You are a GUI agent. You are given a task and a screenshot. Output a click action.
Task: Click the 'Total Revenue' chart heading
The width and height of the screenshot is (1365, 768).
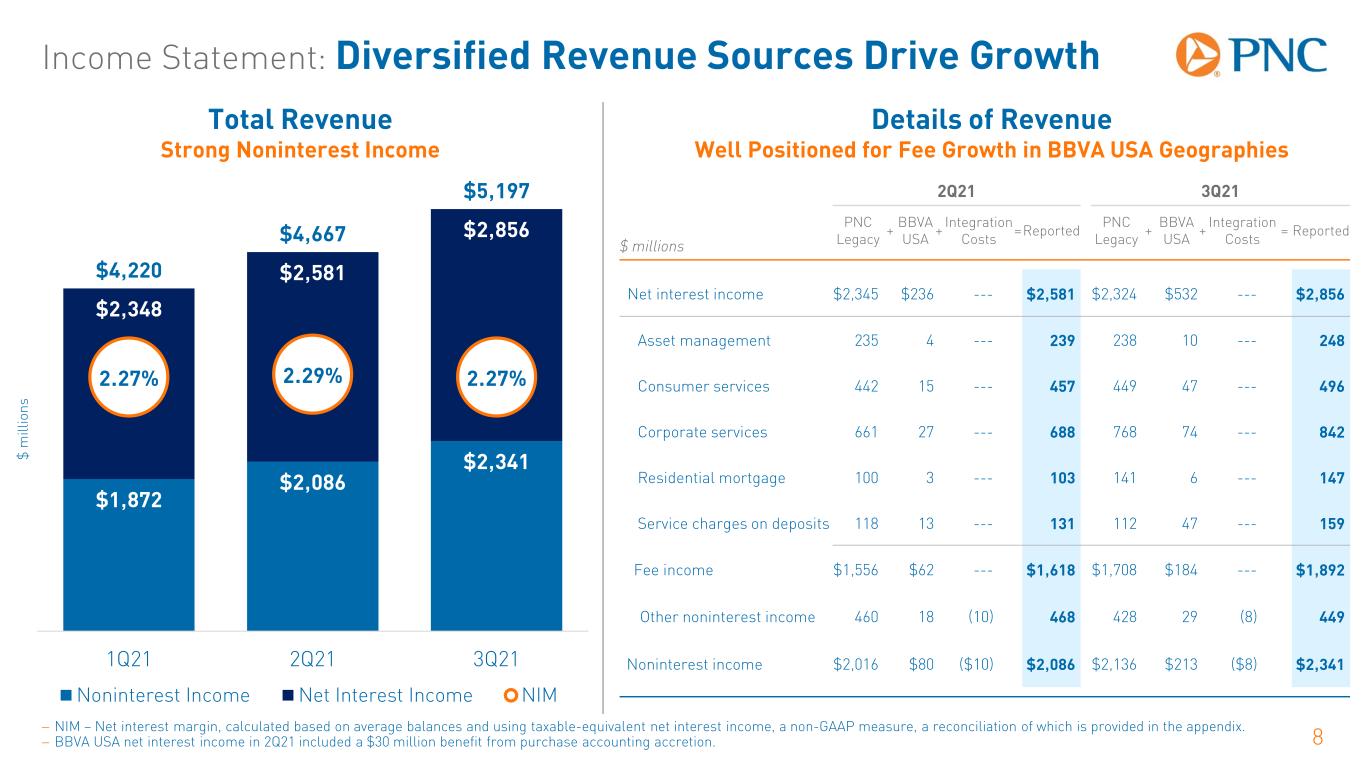[x=300, y=120]
